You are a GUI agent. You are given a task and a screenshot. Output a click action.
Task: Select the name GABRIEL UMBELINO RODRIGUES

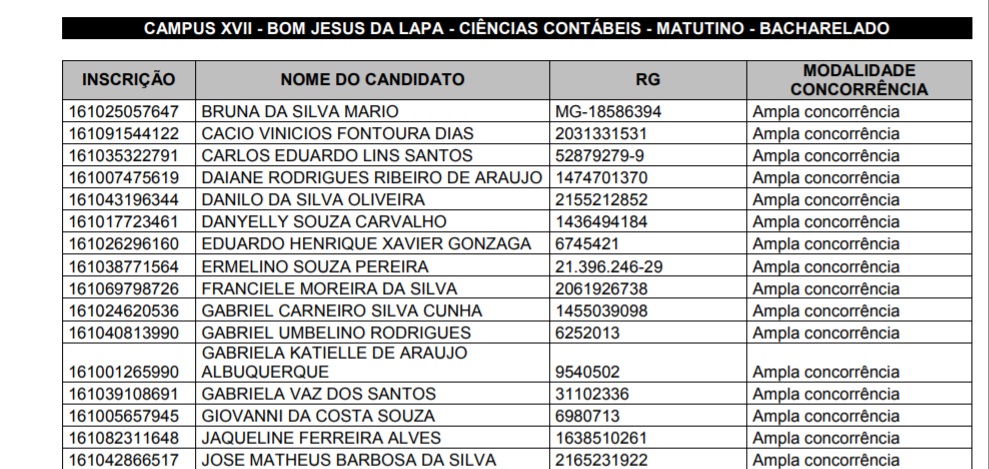click(x=336, y=333)
